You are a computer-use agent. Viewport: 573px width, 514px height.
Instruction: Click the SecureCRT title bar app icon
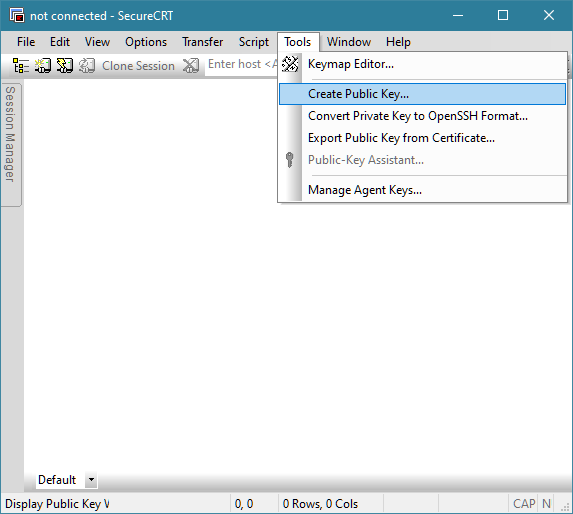[17, 15]
